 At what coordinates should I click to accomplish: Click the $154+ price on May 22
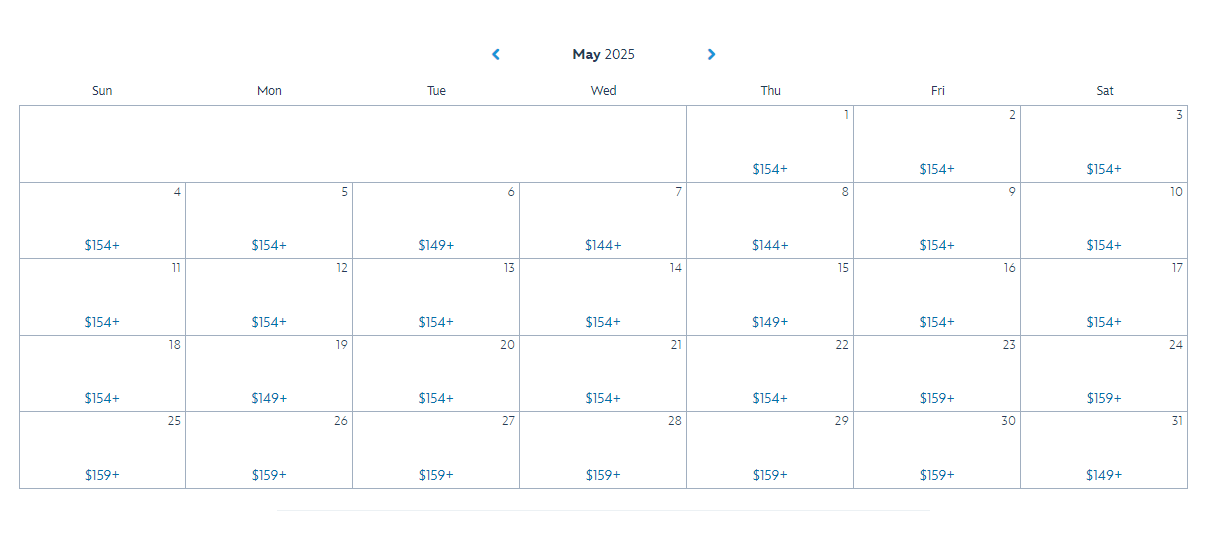tap(770, 398)
